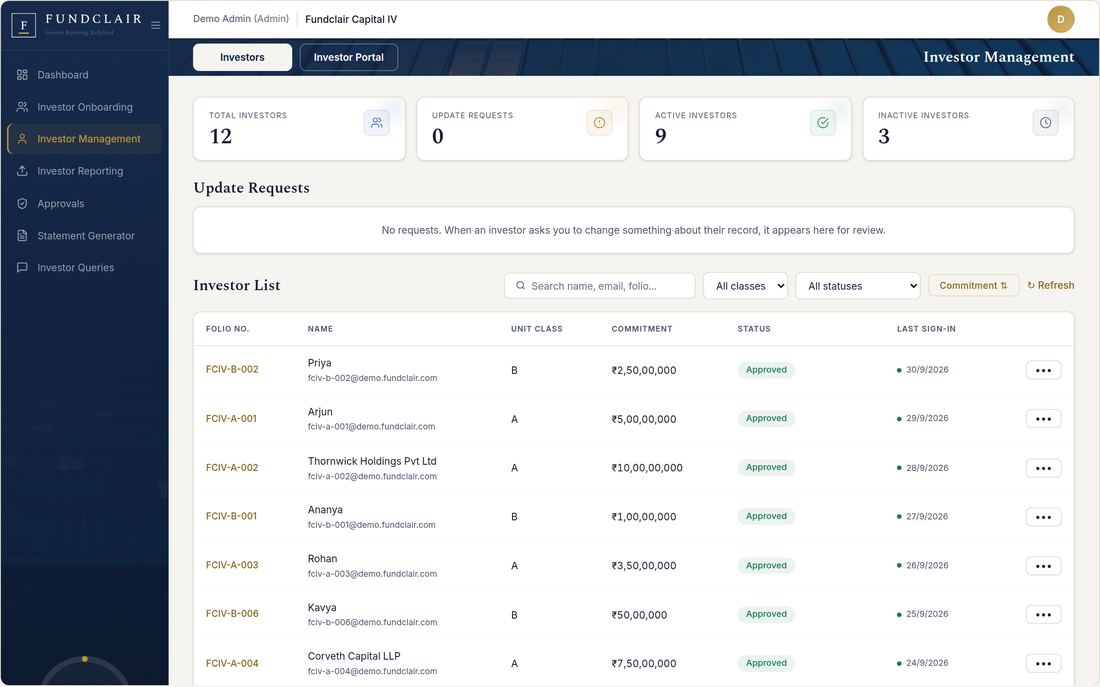Click the Investor Queries chat icon
The image size is (1100, 687).
point(22,267)
